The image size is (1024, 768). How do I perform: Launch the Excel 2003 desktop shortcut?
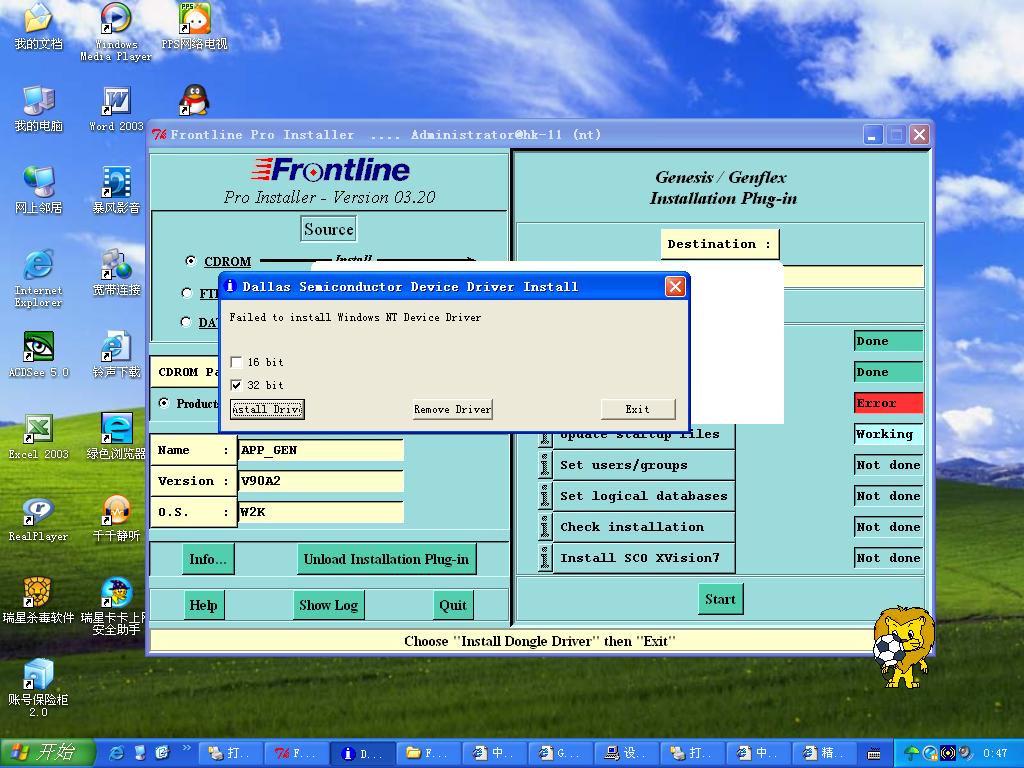click(x=39, y=437)
